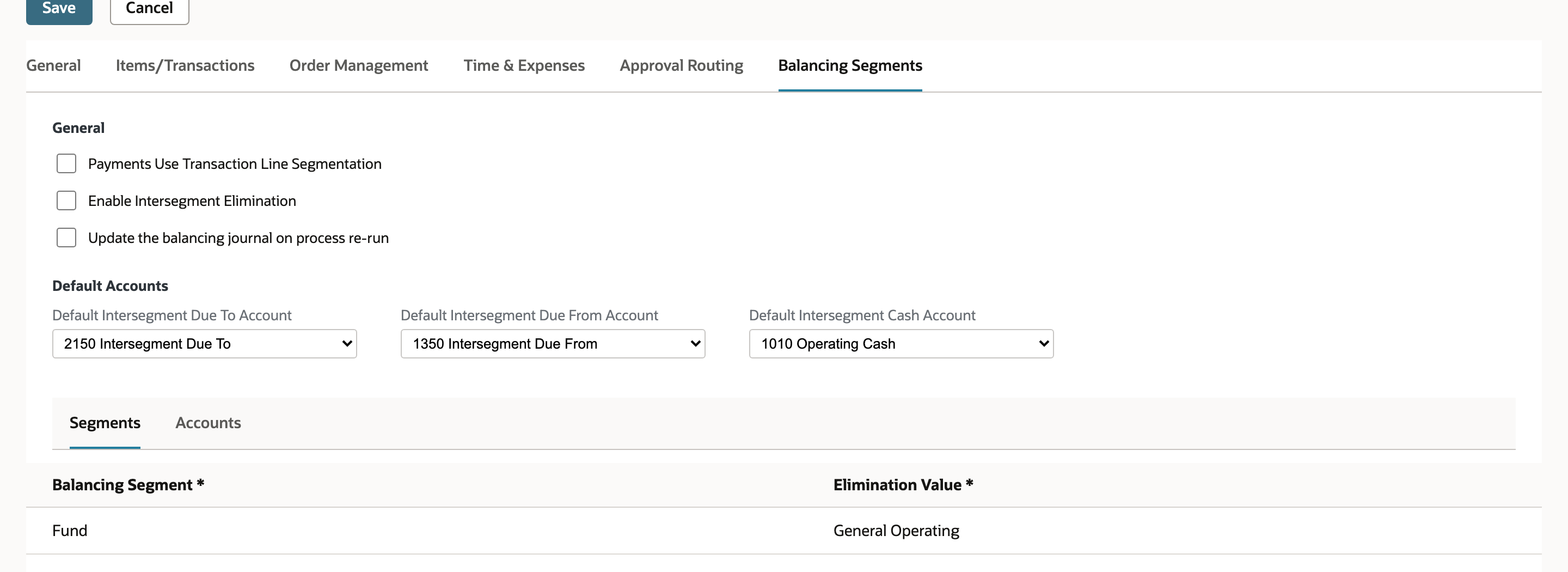Select the Fund segment row cell

point(70,531)
